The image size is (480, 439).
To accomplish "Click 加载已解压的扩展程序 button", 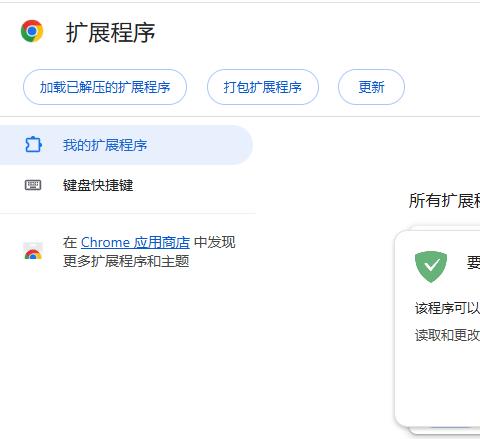I will [105, 87].
